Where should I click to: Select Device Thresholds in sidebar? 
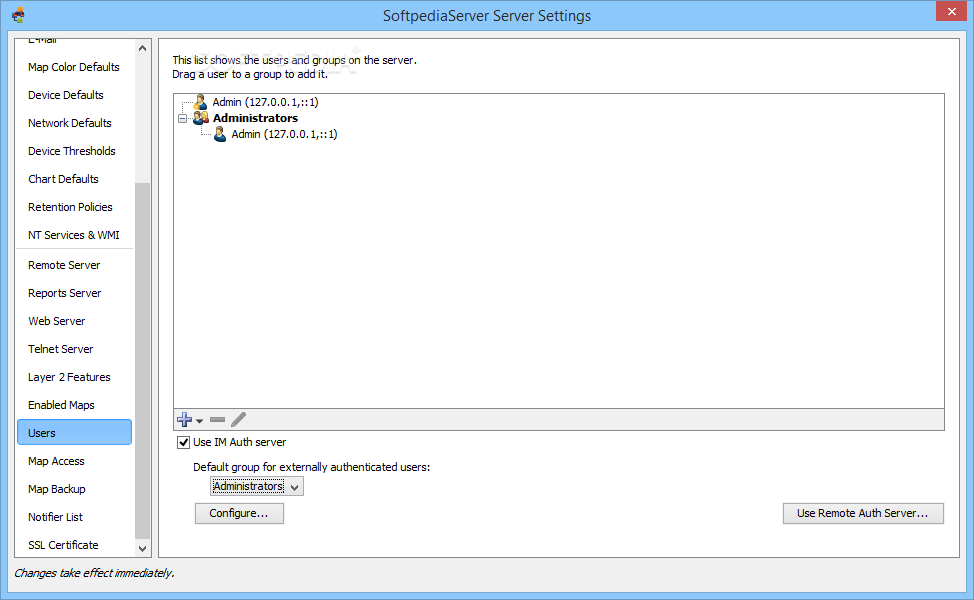(74, 151)
